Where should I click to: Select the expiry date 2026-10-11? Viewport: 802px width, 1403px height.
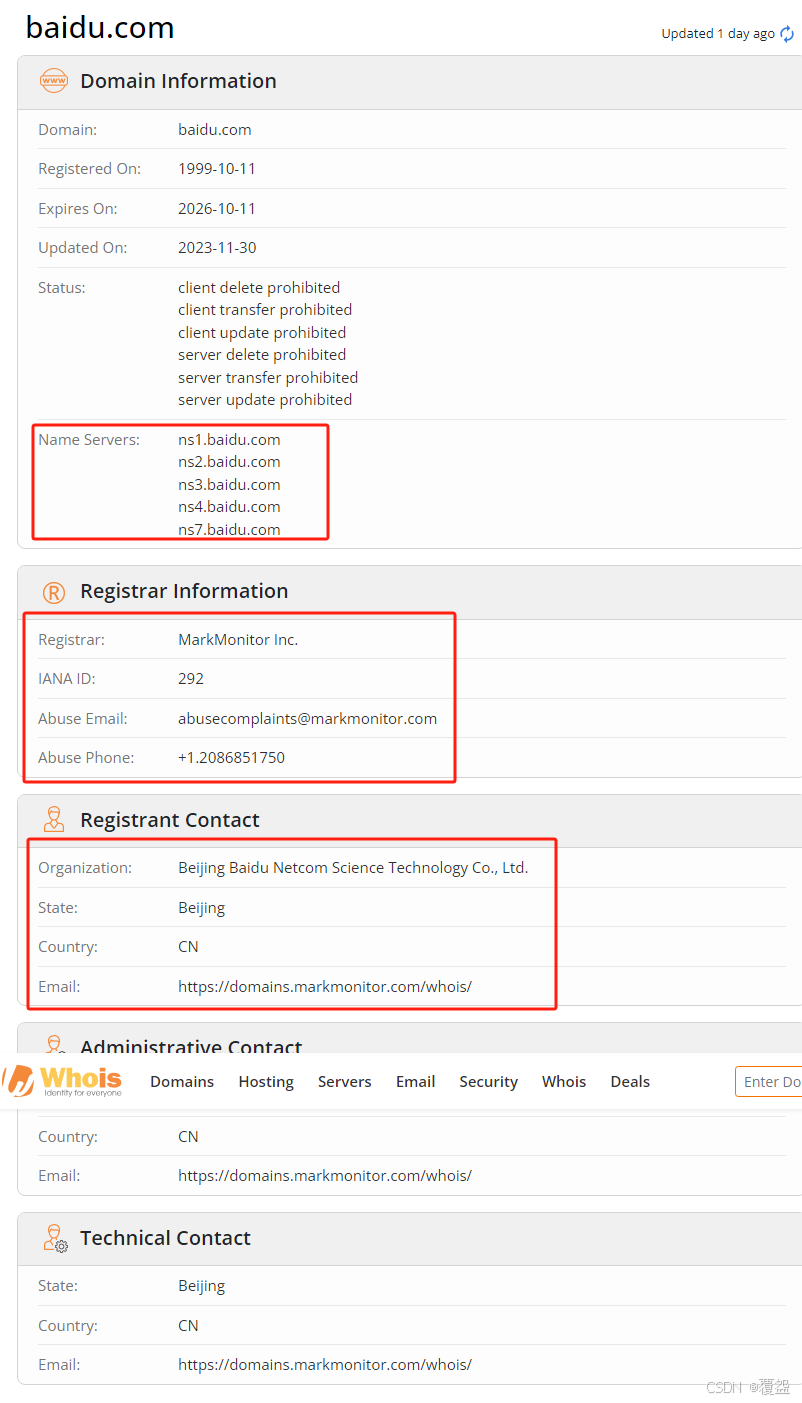tap(217, 209)
